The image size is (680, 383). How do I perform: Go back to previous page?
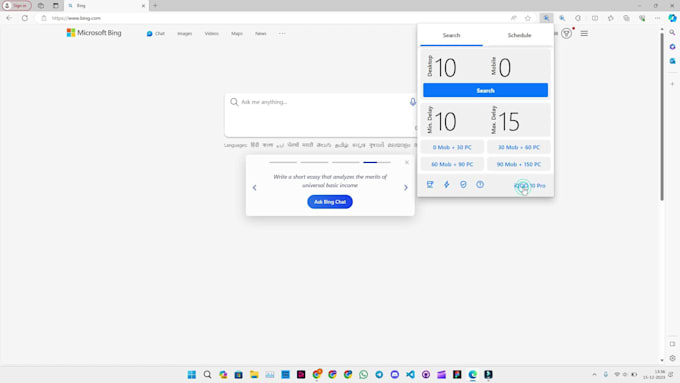click(9, 18)
